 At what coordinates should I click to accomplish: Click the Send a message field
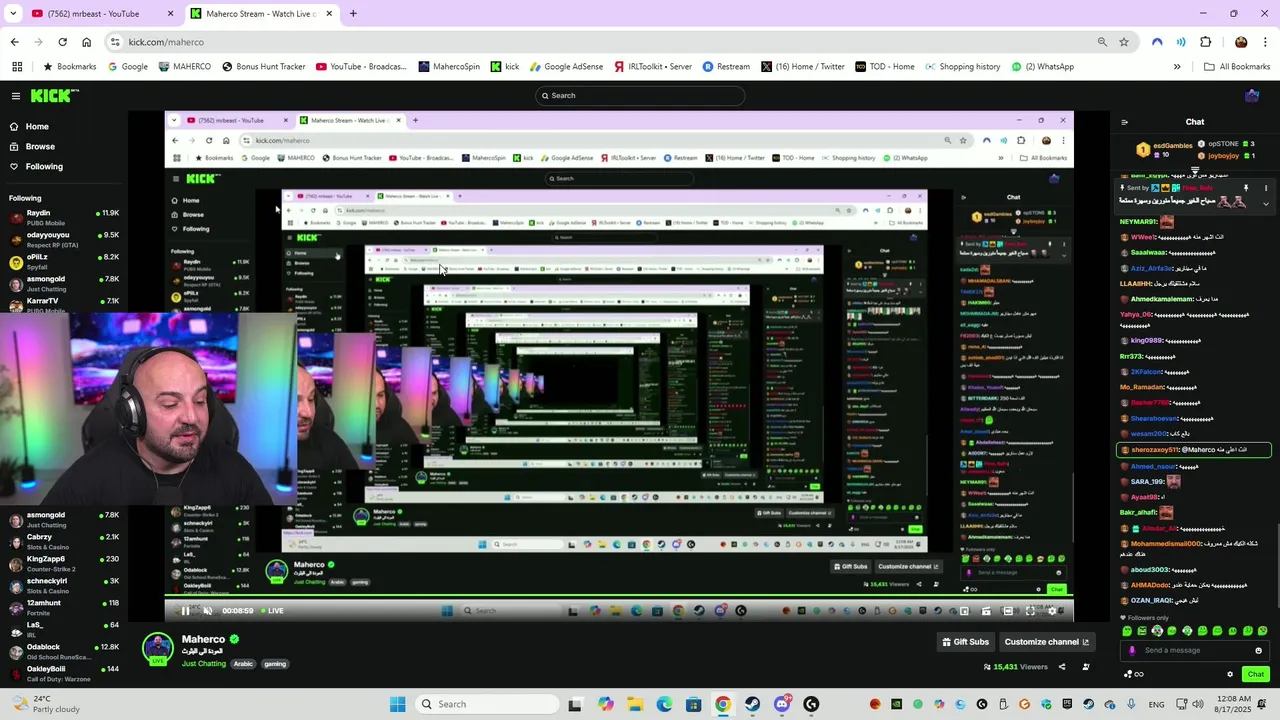(x=1195, y=651)
